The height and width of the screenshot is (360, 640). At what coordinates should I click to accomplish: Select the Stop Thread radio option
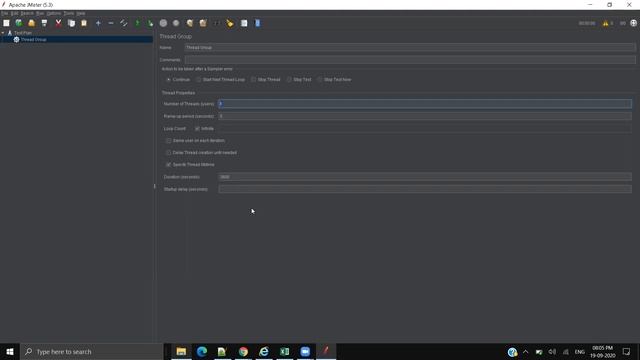[253, 80]
